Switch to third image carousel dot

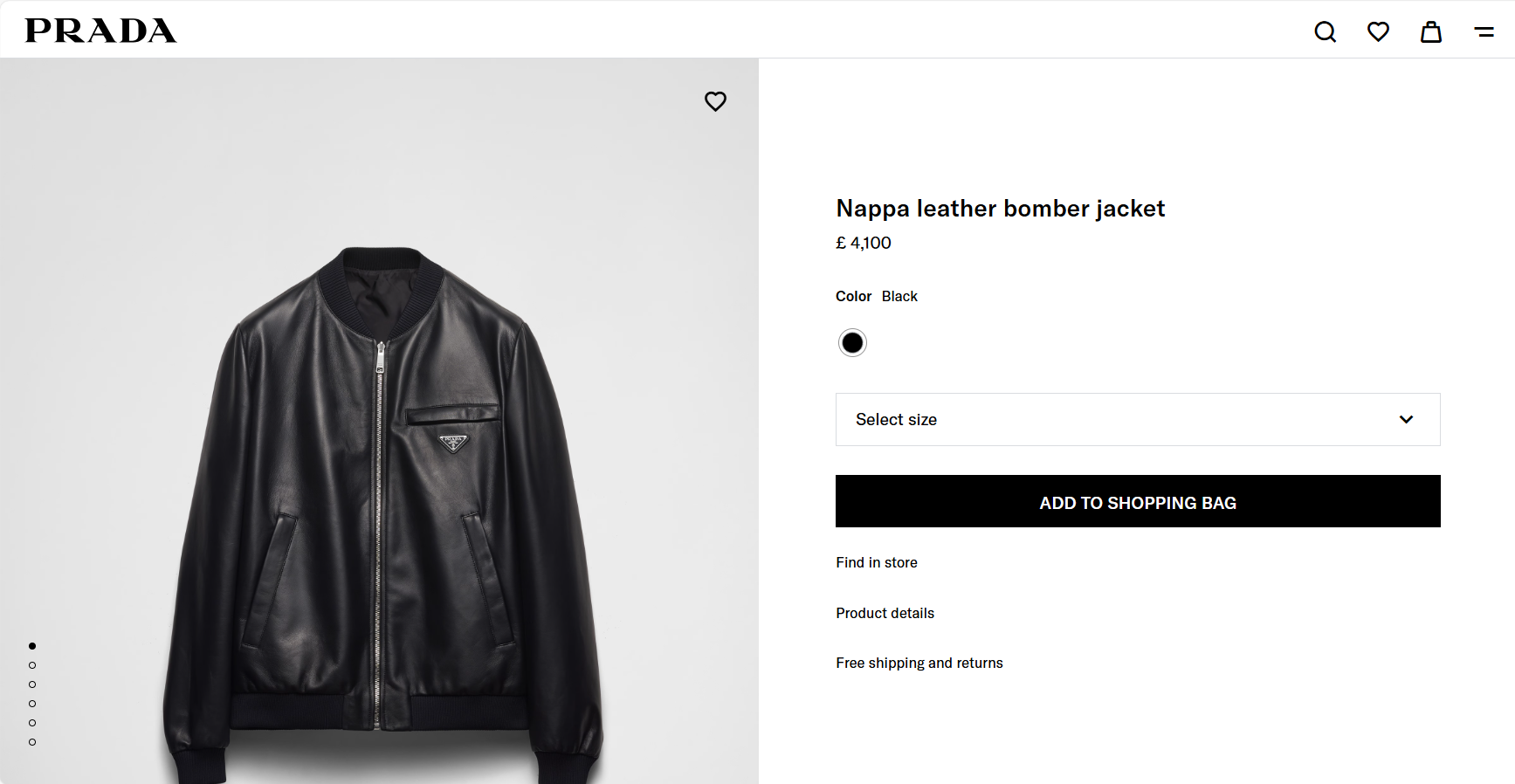point(32,684)
